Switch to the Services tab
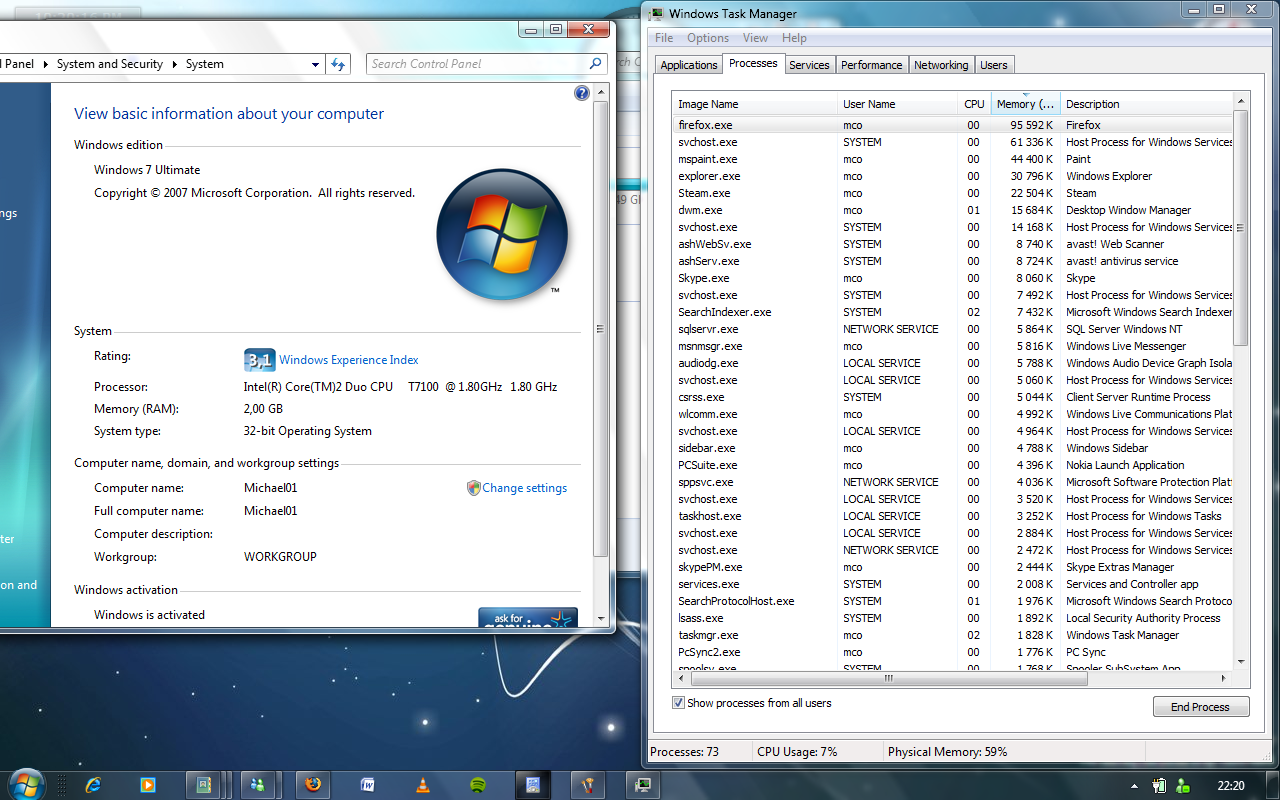The height and width of the screenshot is (800, 1280). click(x=809, y=65)
